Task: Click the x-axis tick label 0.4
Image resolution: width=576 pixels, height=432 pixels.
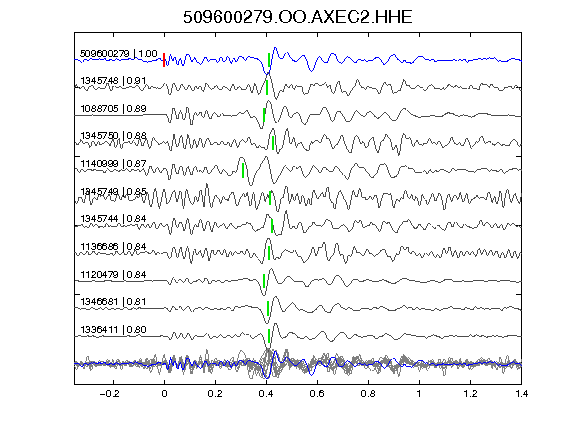Action: (x=266, y=394)
